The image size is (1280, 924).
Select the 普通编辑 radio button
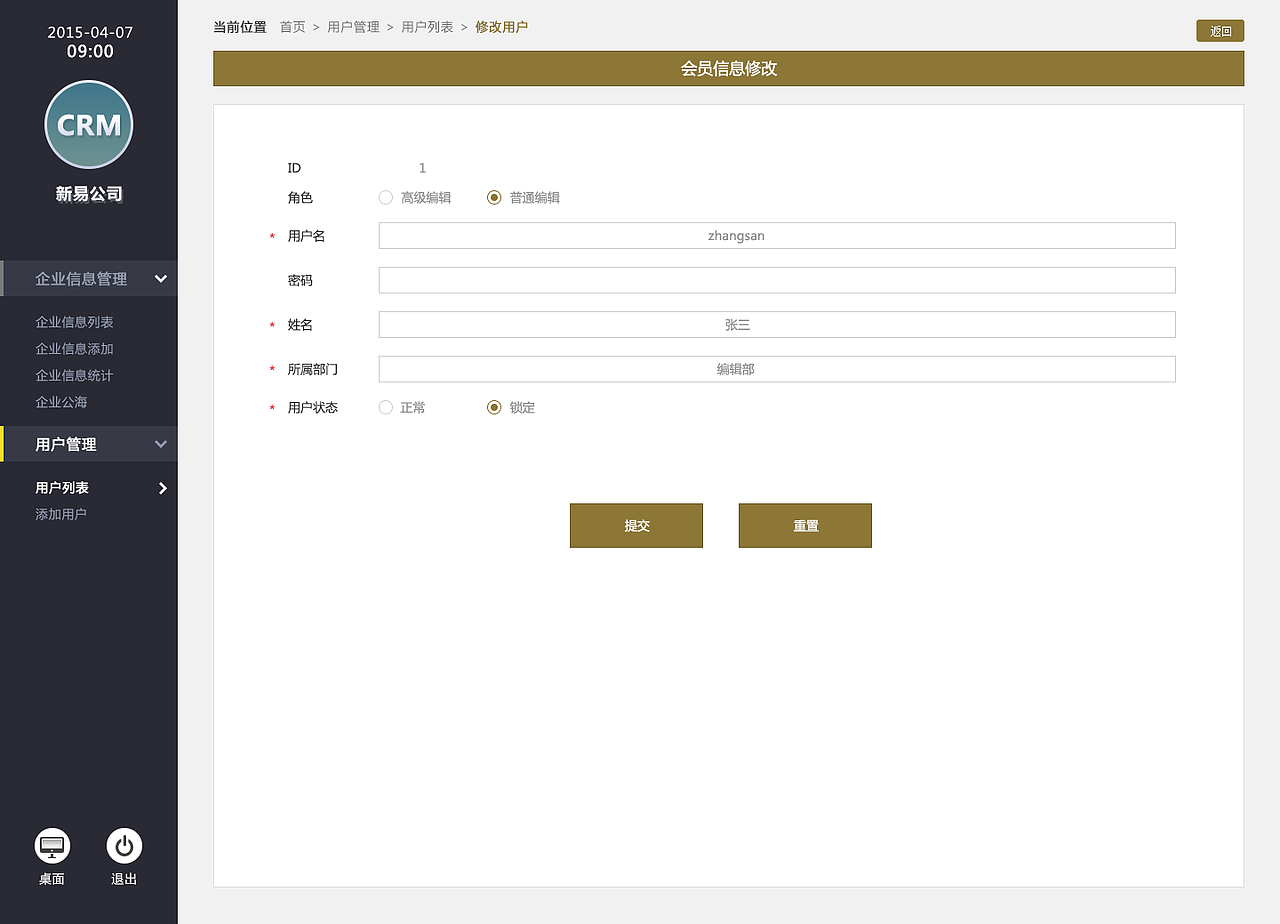(x=493, y=197)
